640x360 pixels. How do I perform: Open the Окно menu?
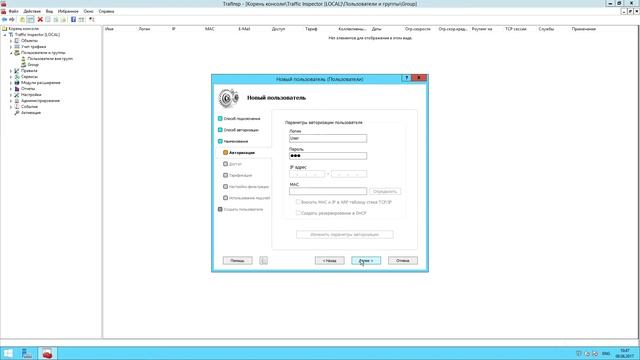(89, 11)
